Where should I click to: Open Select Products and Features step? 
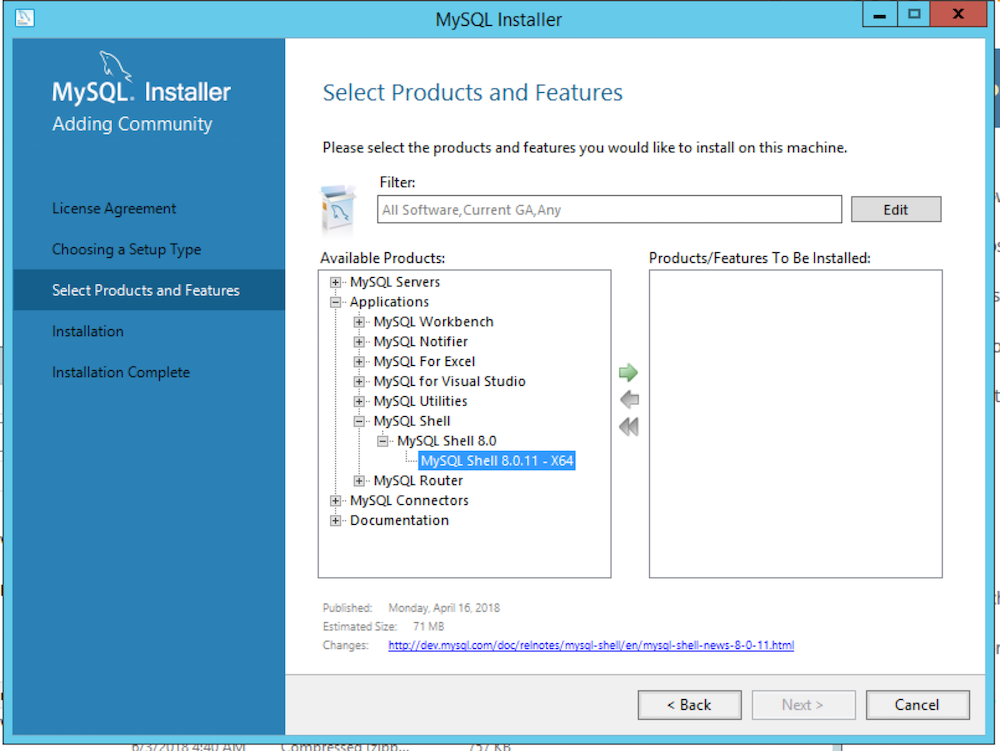pos(149,290)
